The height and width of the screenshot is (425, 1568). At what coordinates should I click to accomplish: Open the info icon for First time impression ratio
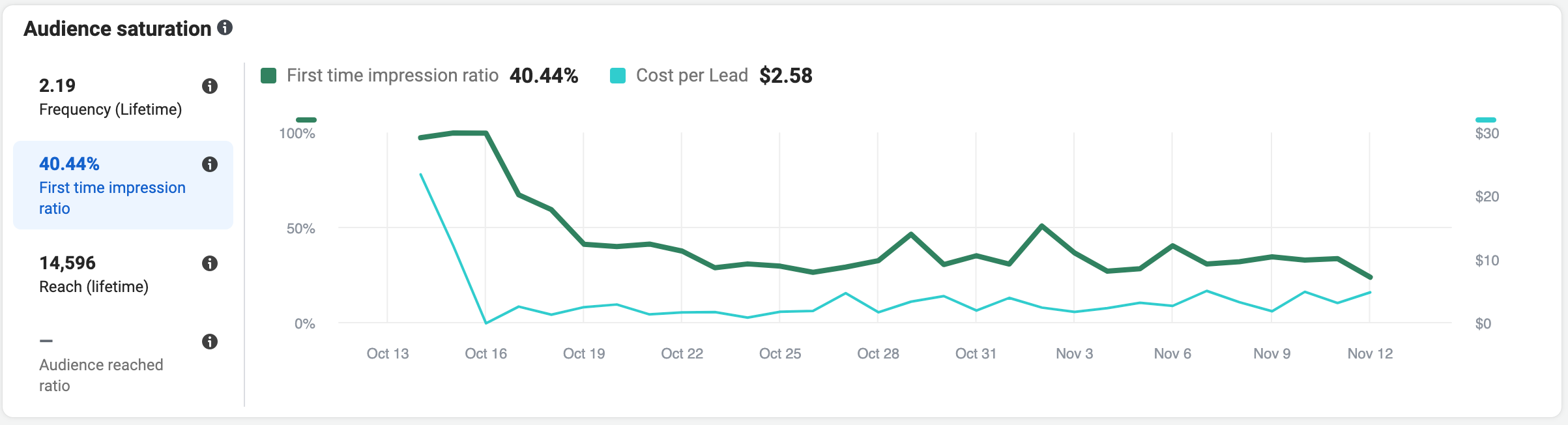[209, 164]
